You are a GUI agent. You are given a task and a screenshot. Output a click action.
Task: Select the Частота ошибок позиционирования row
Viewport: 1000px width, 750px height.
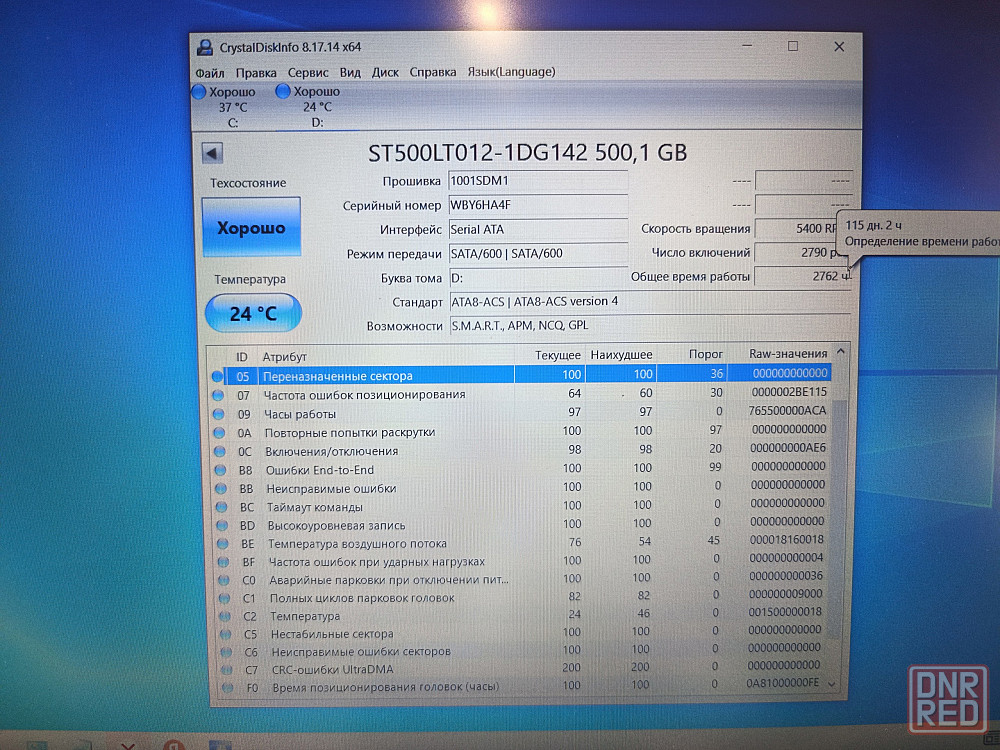(x=520, y=394)
